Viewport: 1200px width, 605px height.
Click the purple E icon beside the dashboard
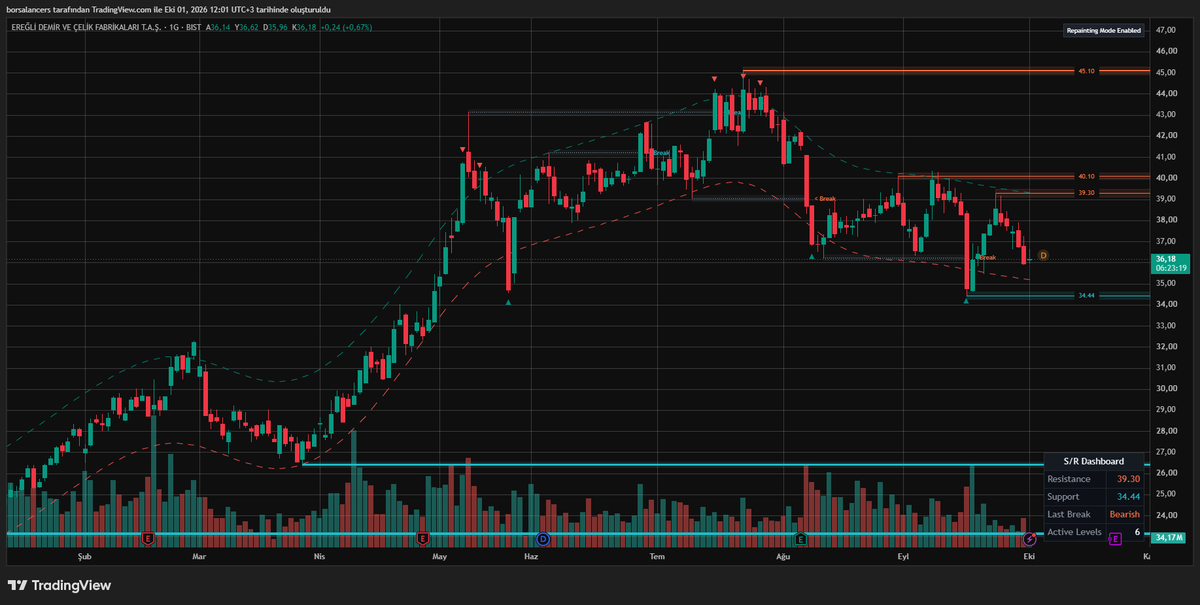(1115, 538)
